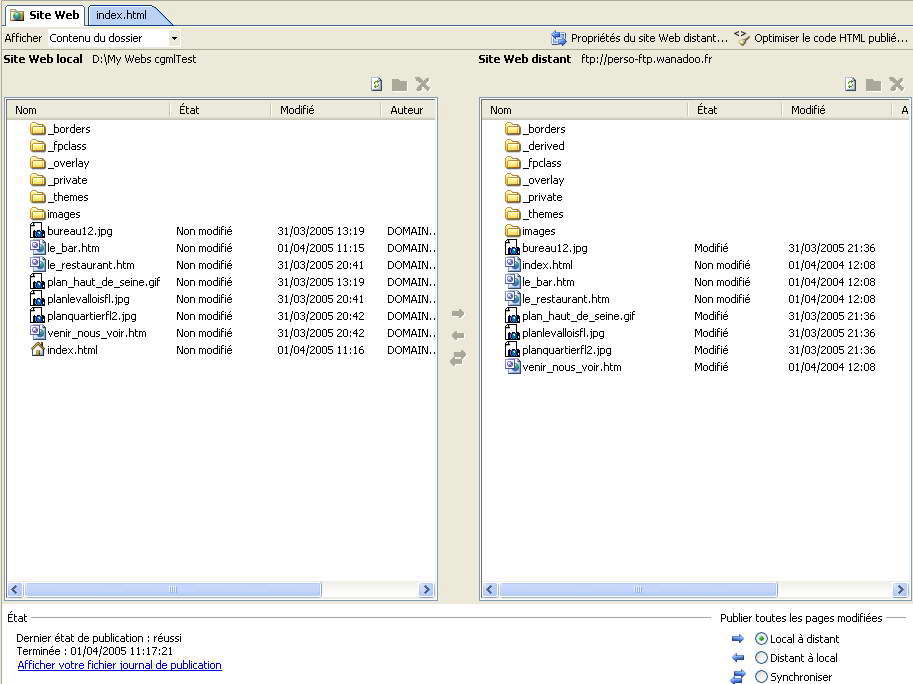Click the remote pane refresh icon
This screenshot has width=913, height=684.
point(851,85)
